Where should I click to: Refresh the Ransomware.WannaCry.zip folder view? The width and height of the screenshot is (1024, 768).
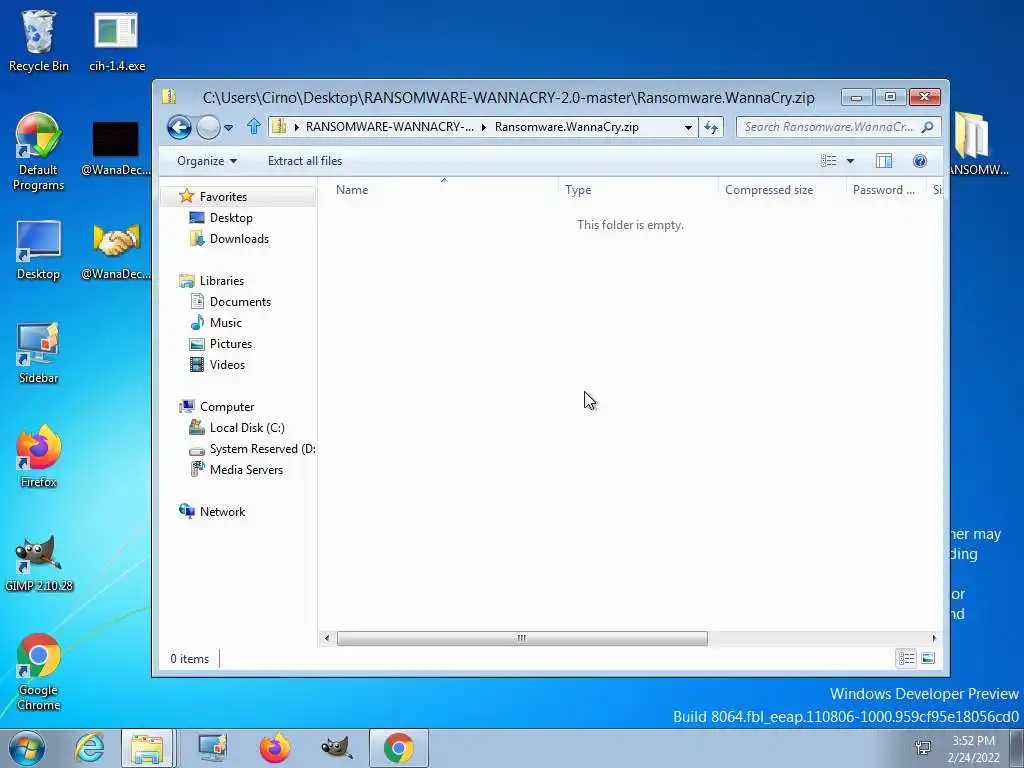tap(711, 127)
